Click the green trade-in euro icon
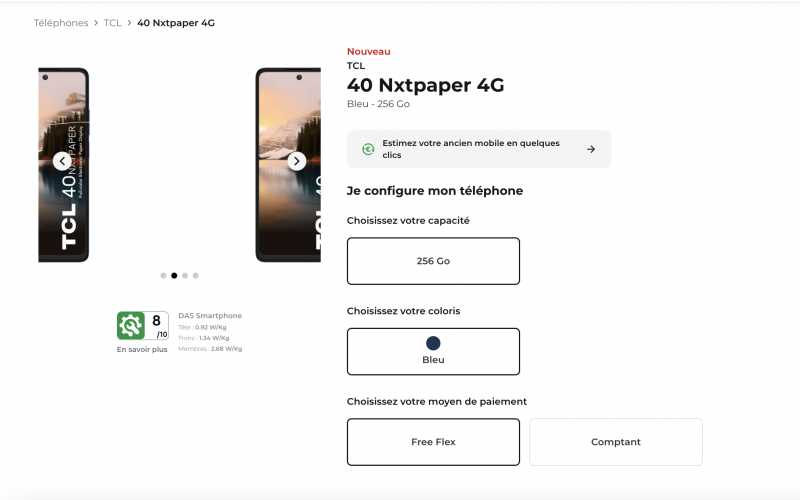 368,149
